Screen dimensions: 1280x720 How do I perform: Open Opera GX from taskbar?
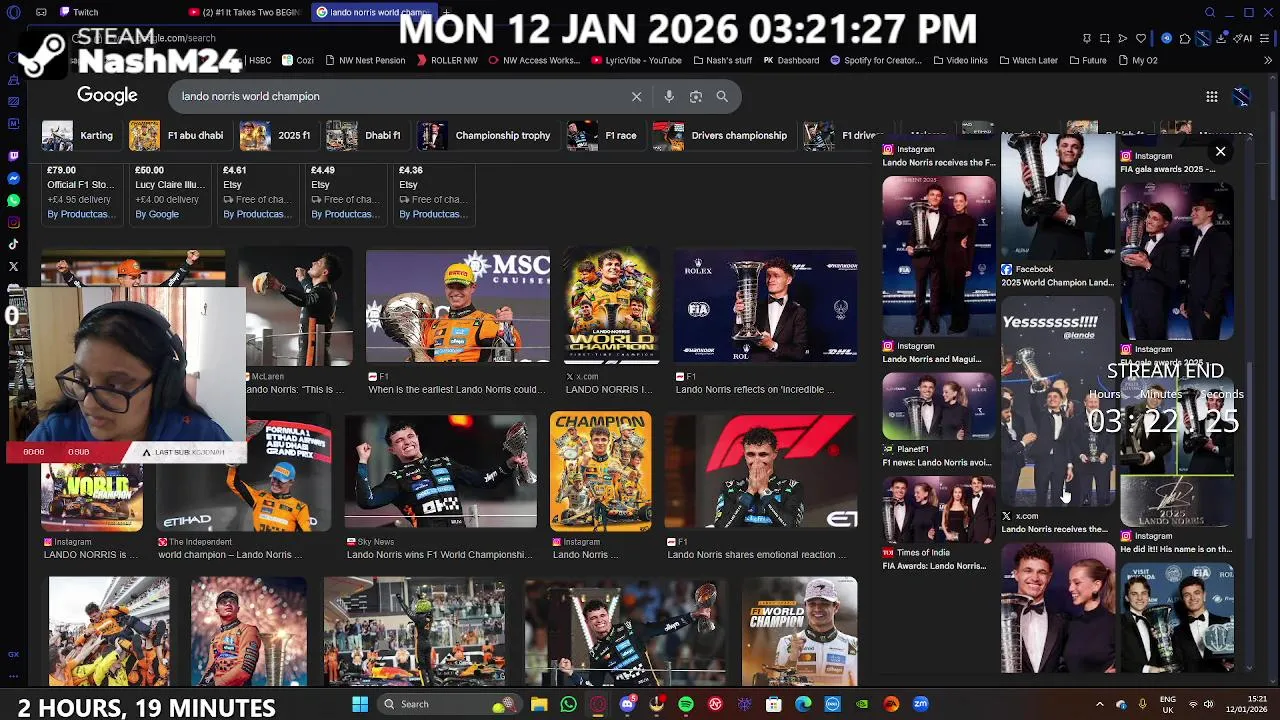[598, 704]
